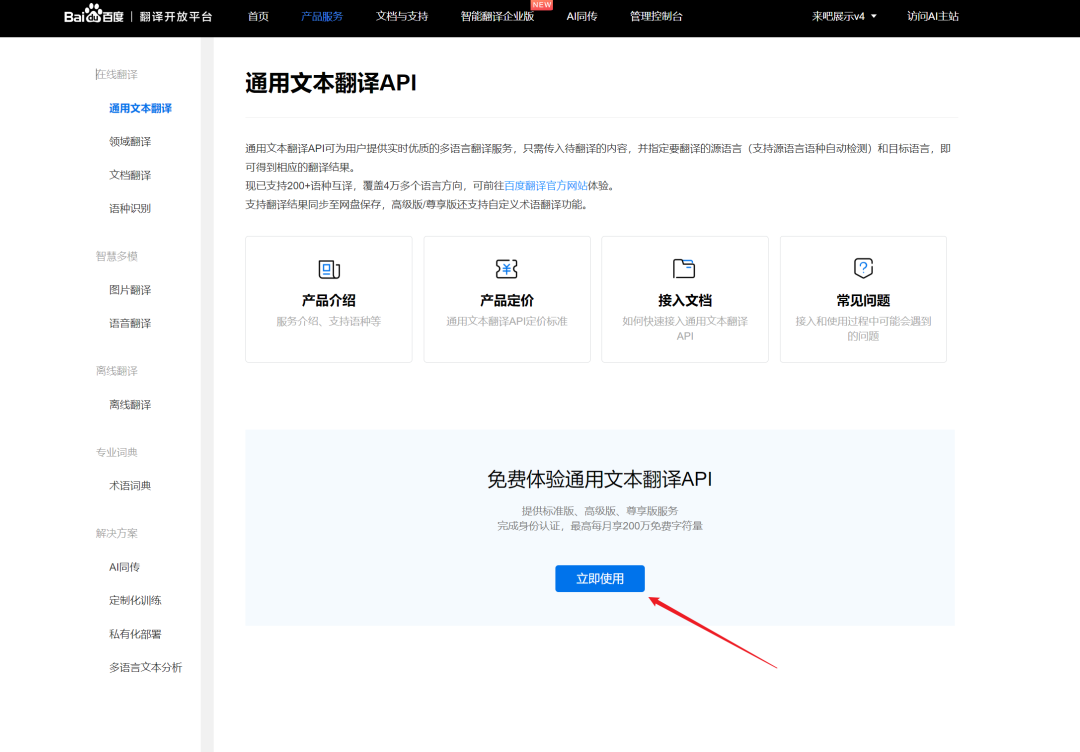The width and height of the screenshot is (1080, 752).
Task: Click the Baidu logo in the header
Action: [94, 14]
